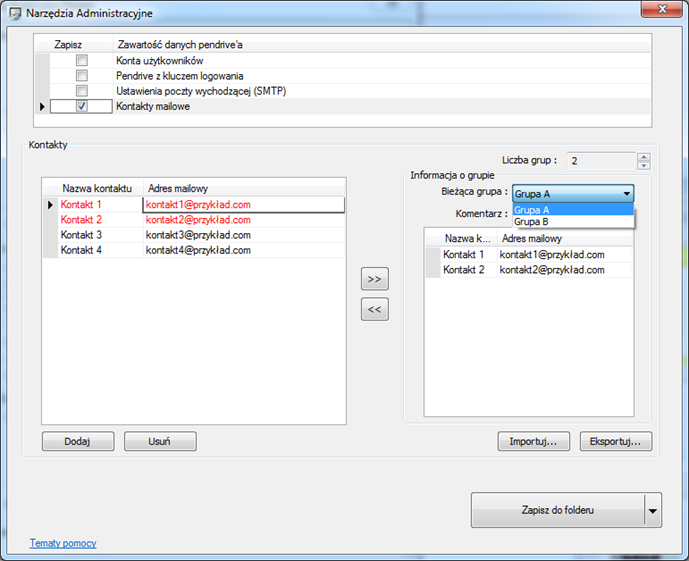The width and height of the screenshot is (689, 561).
Task: Select Ustawienia poczty wychodzącej (SMTP) text
Action: pos(201,91)
